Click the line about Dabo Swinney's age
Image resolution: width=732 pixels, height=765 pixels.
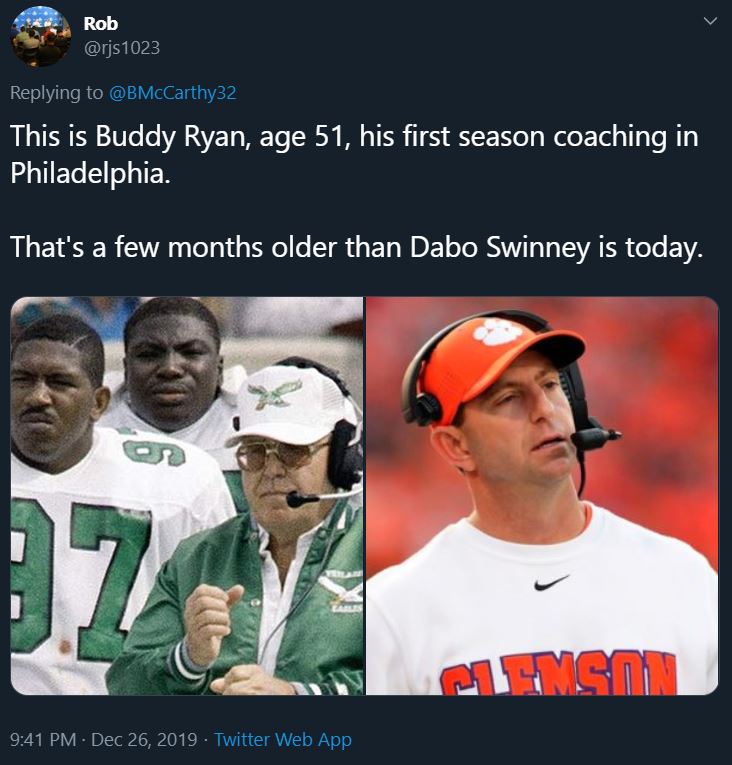pyautogui.click(x=356, y=247)
